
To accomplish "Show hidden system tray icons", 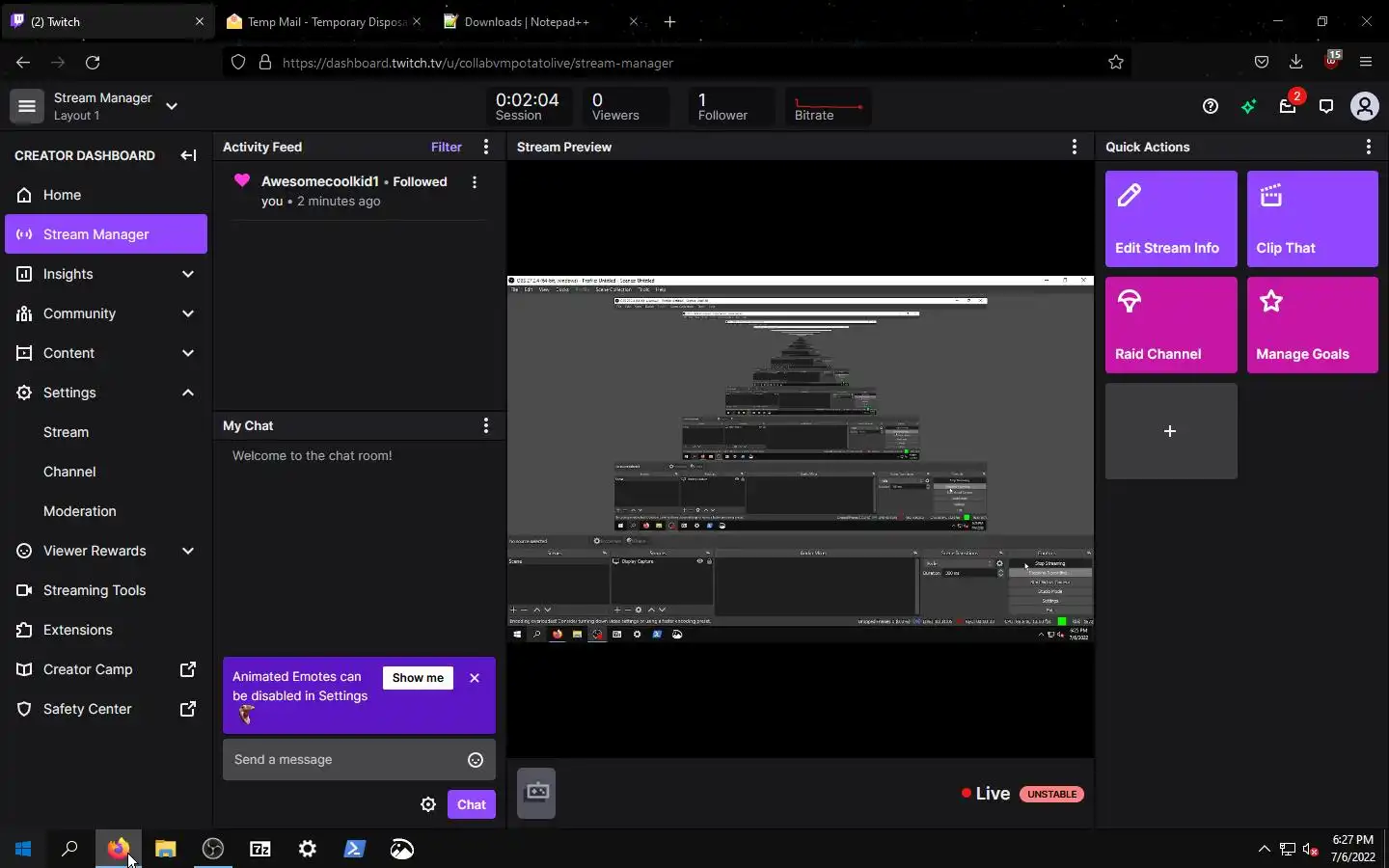I will click(1265, 849).
